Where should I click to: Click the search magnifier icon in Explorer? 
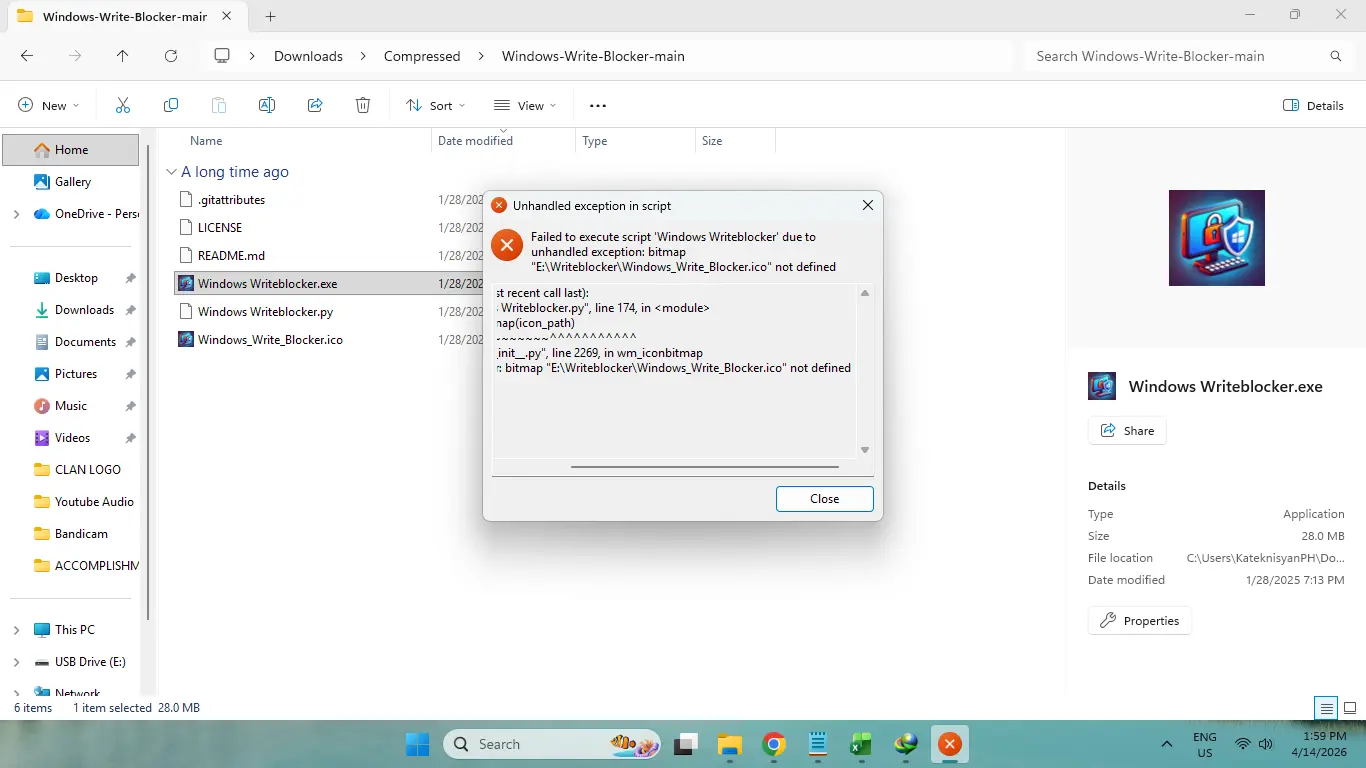point(1336,56)
